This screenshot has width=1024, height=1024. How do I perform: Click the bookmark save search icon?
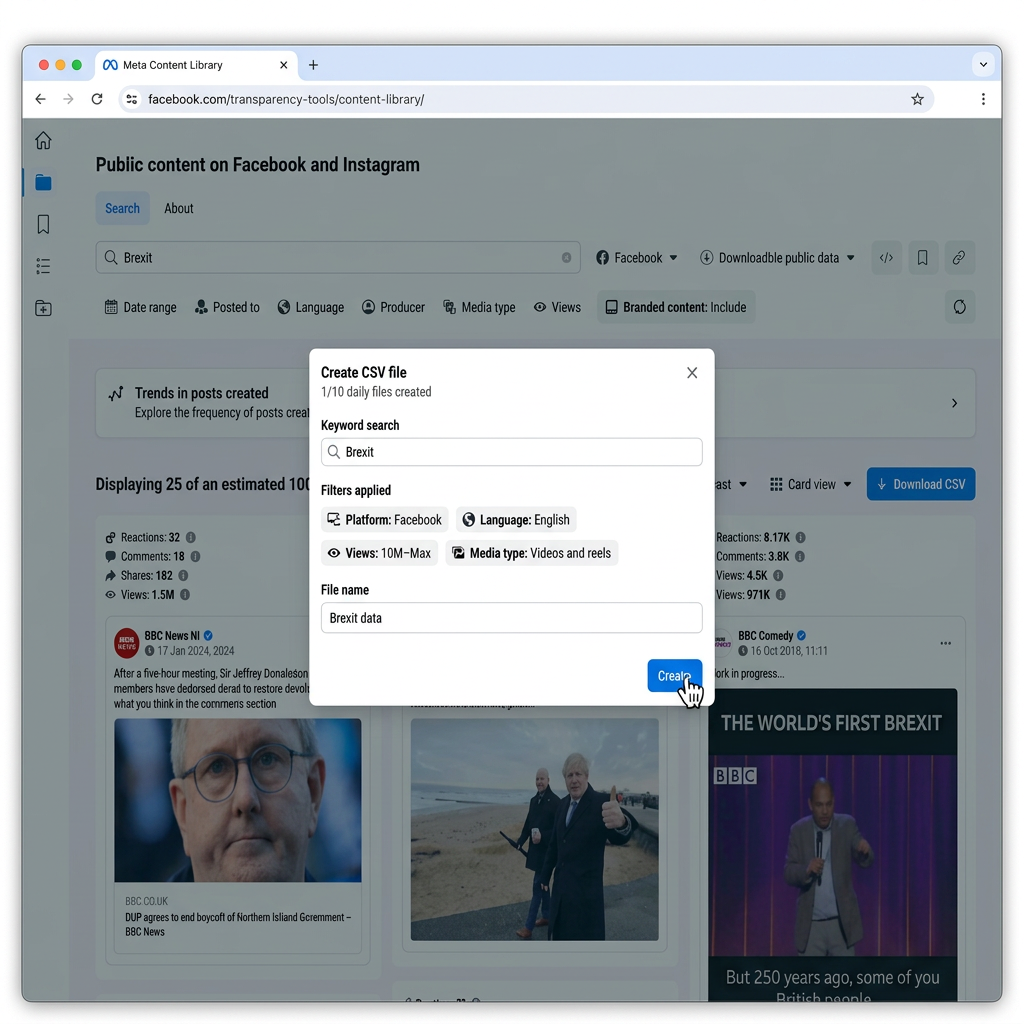[x=923, y=257]
